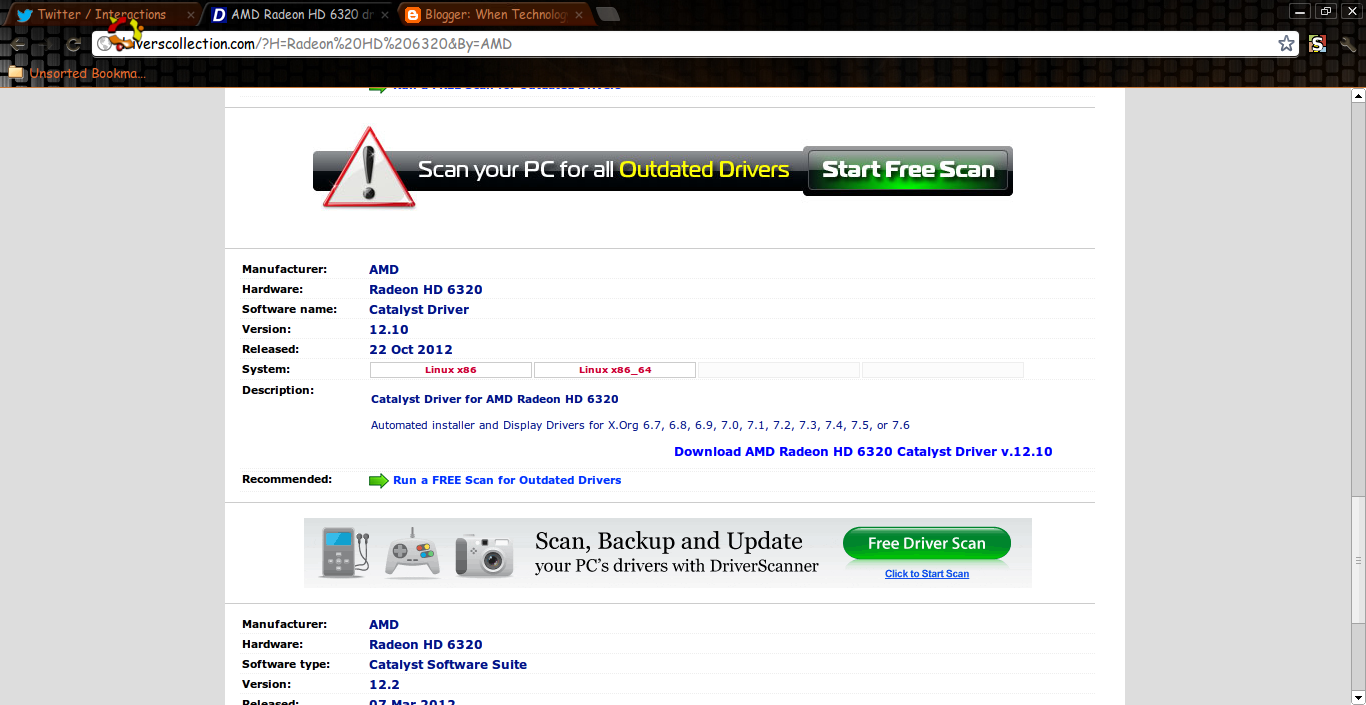
Task: Reload the page with the refresh icon
Action: (x=73, y=44)
